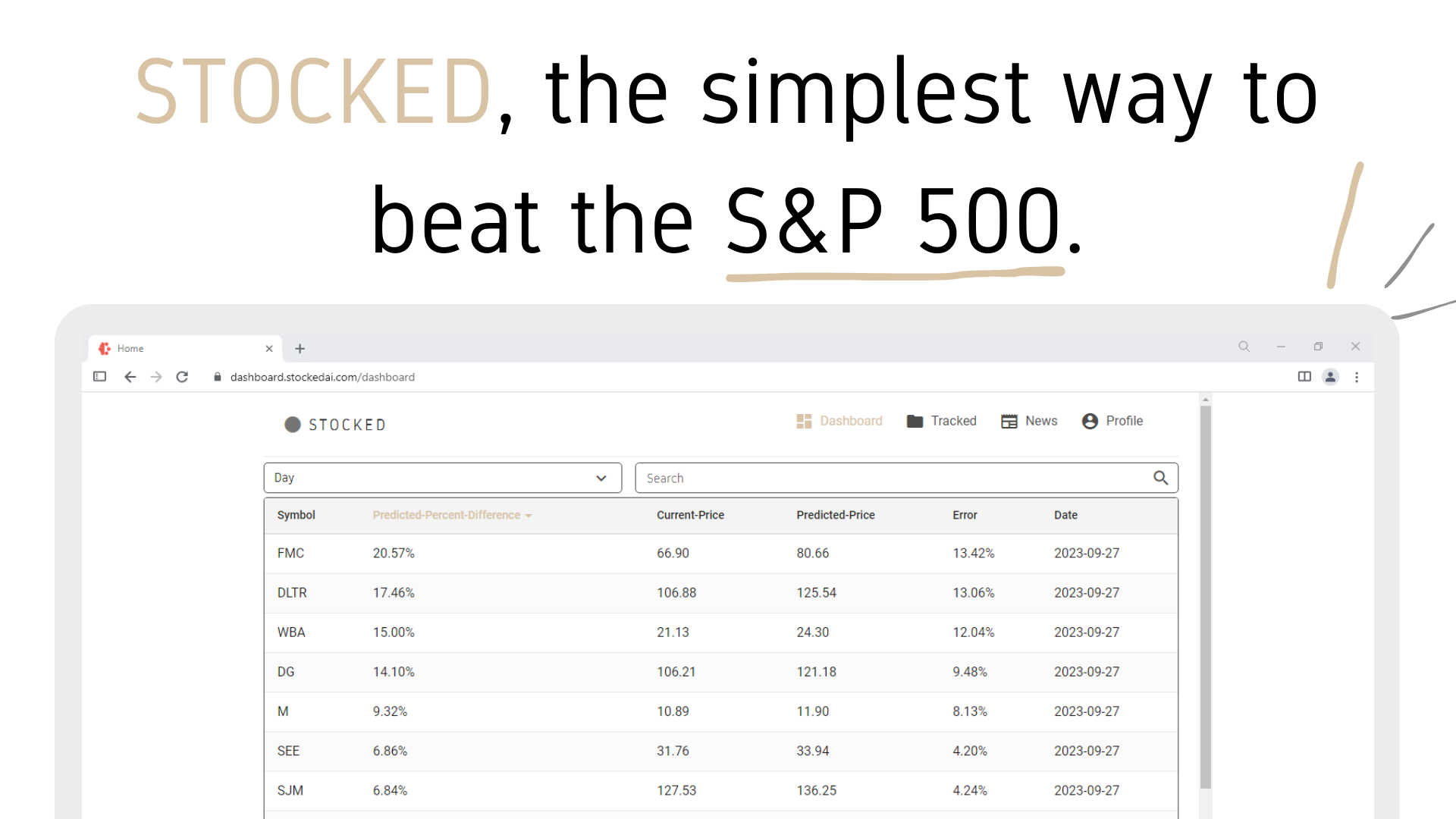Click the News navigation icon
The image size is (1456, 819).
pos(1008,421)
